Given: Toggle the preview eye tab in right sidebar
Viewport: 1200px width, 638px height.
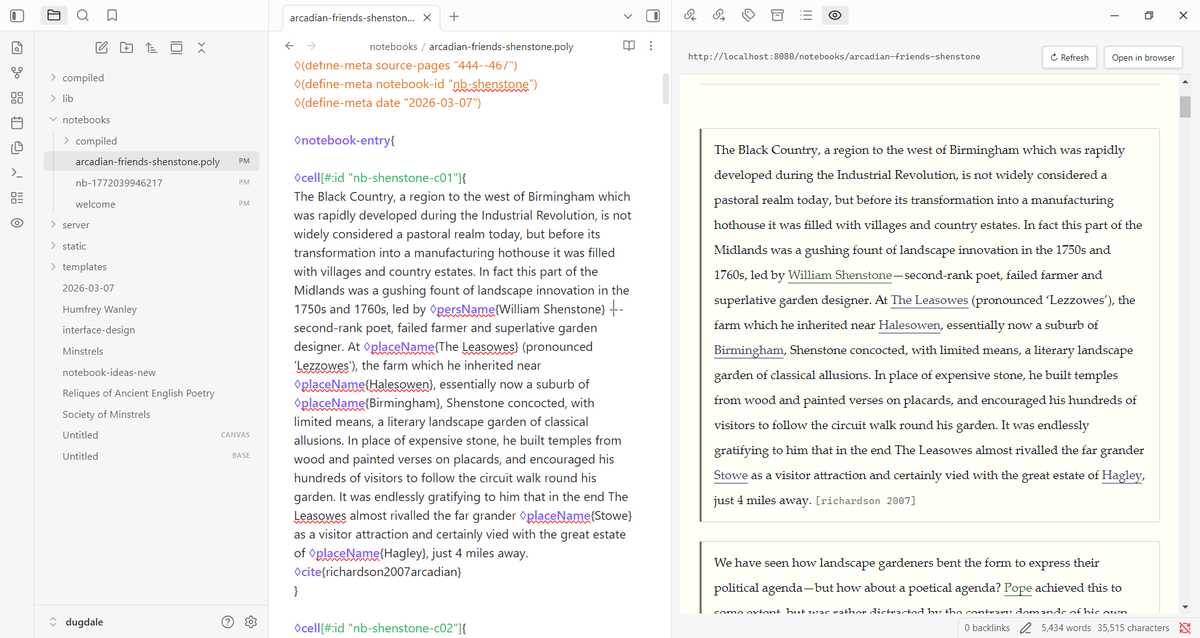Looking at the screenshot, I should pyautogui.click(x=835, y=15).
